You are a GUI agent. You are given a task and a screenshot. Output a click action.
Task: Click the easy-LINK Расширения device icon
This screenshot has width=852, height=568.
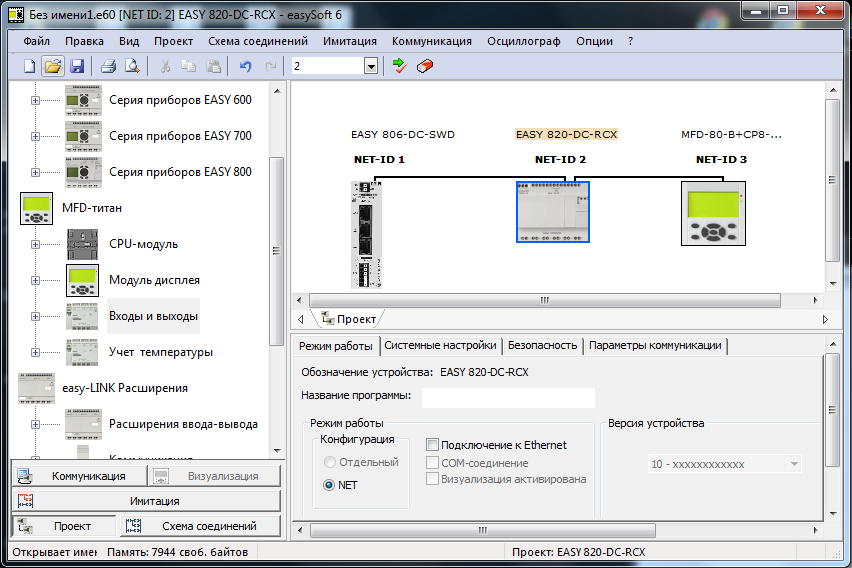pos(36,388)
